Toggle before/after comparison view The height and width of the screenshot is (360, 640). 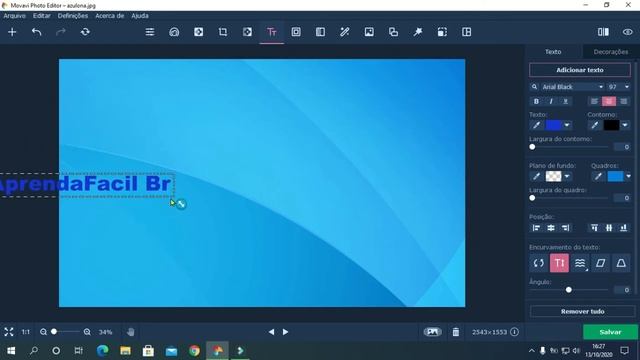[603, 32]
